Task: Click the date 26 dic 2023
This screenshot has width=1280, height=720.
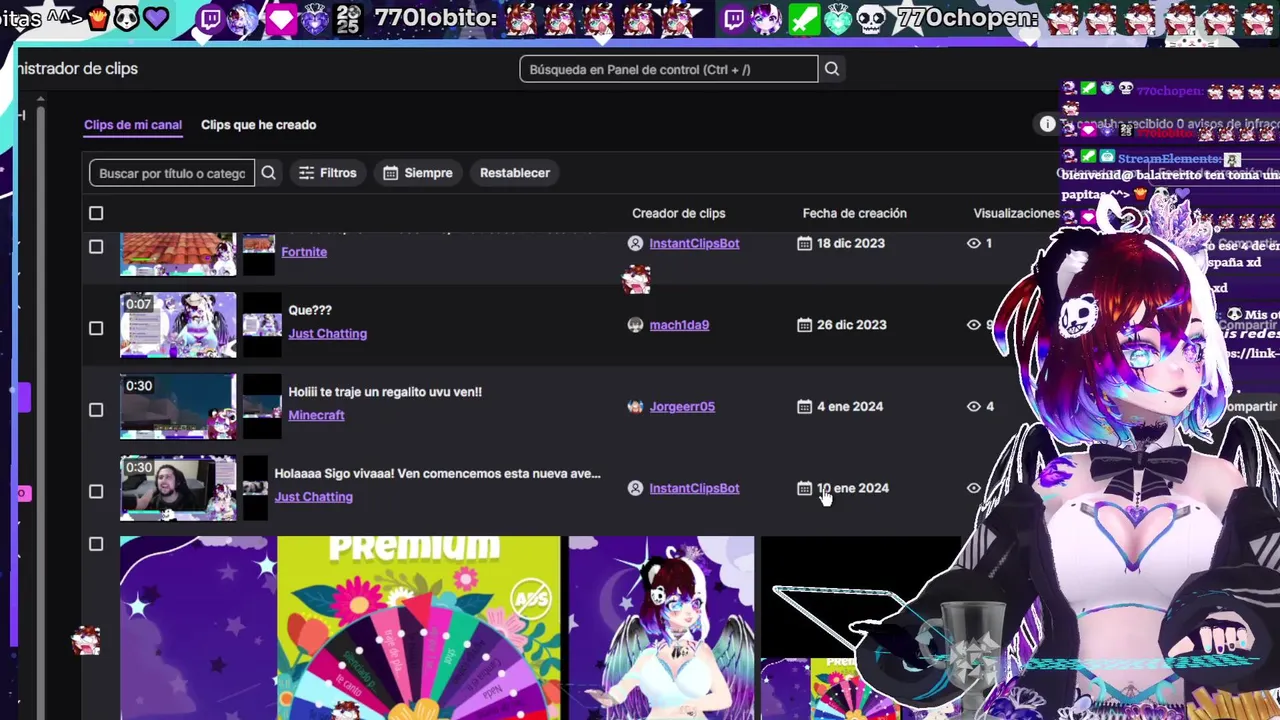Action: 851,325
